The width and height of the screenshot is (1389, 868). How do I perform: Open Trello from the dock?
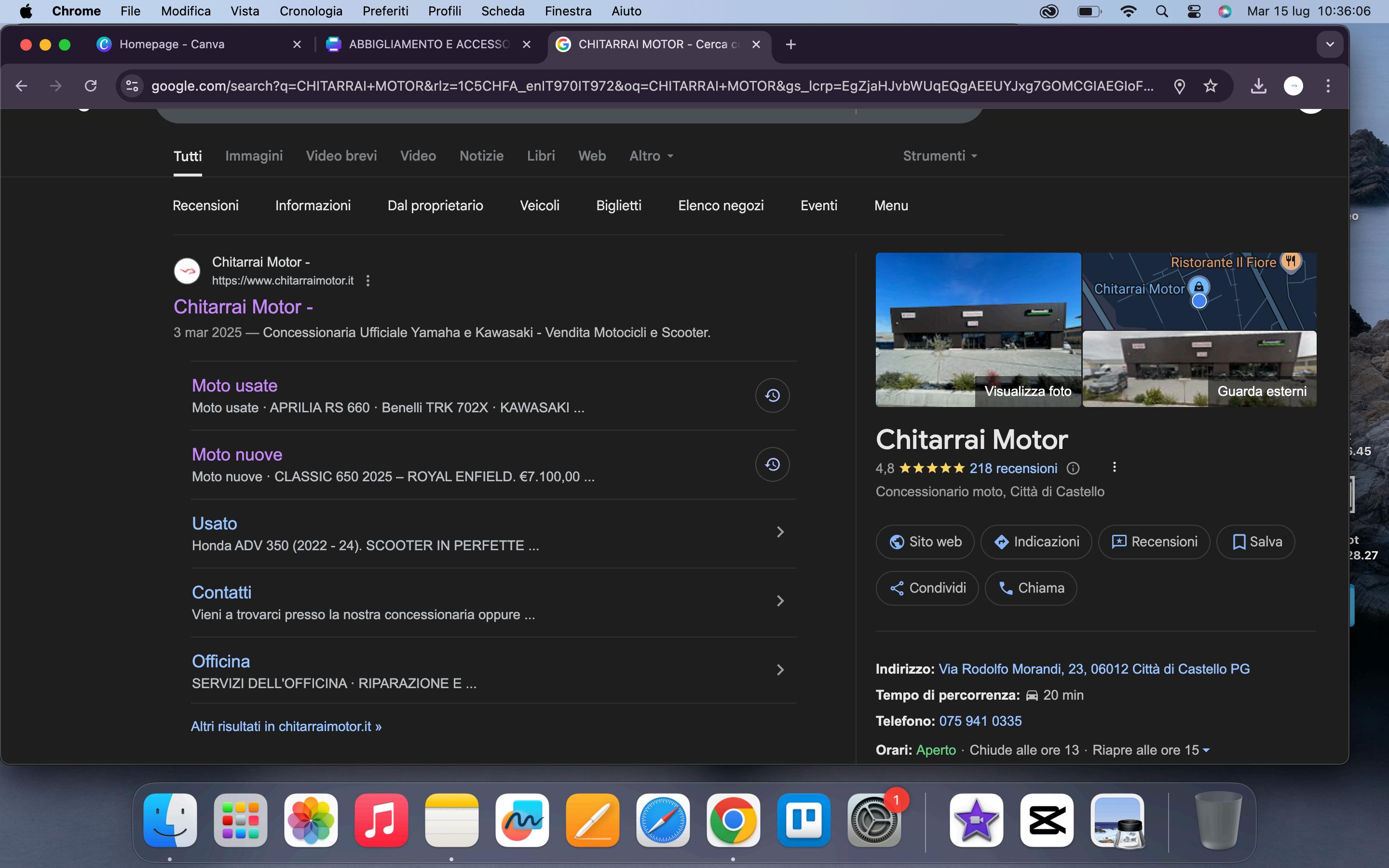click(803, 820)
